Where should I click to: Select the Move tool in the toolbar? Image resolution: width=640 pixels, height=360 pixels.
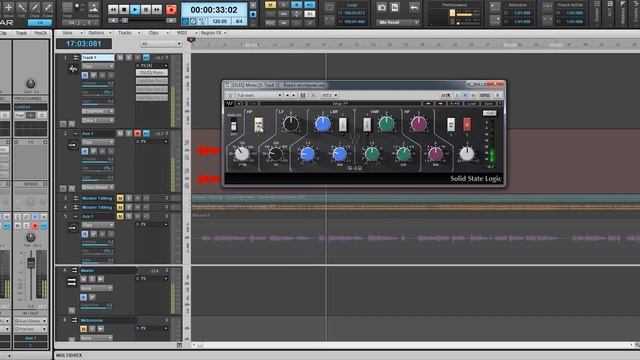pos(8,9)
